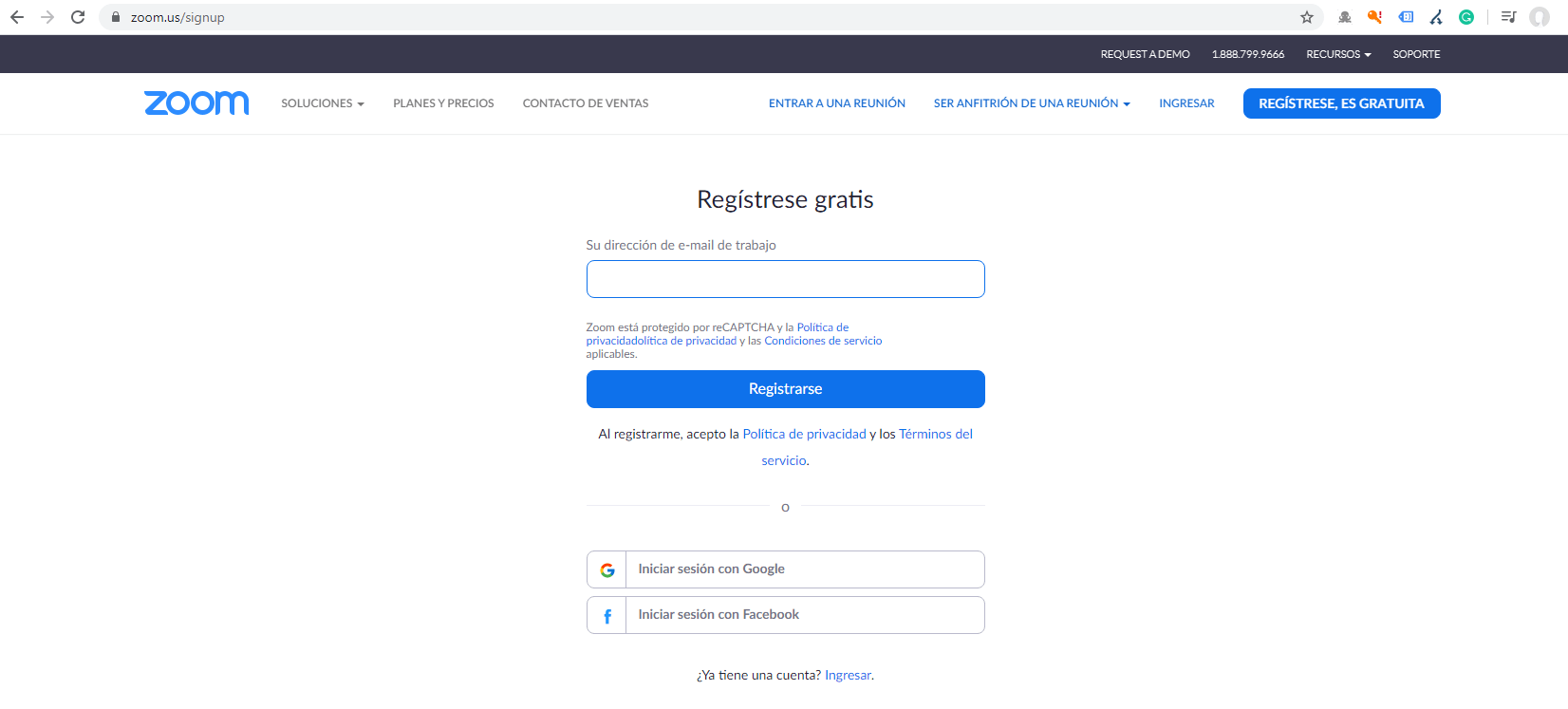Open the gray octopus extension icon
This screenshot has width=1568, height=709.
click(x=1345, y=17)
